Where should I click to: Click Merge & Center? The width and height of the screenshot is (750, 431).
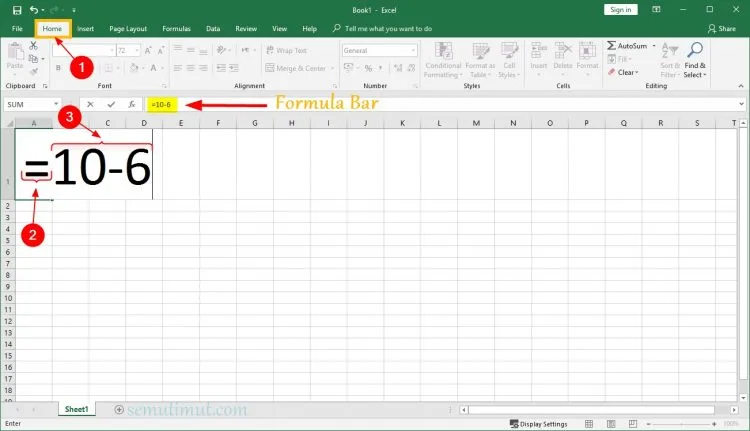[296, 68]
